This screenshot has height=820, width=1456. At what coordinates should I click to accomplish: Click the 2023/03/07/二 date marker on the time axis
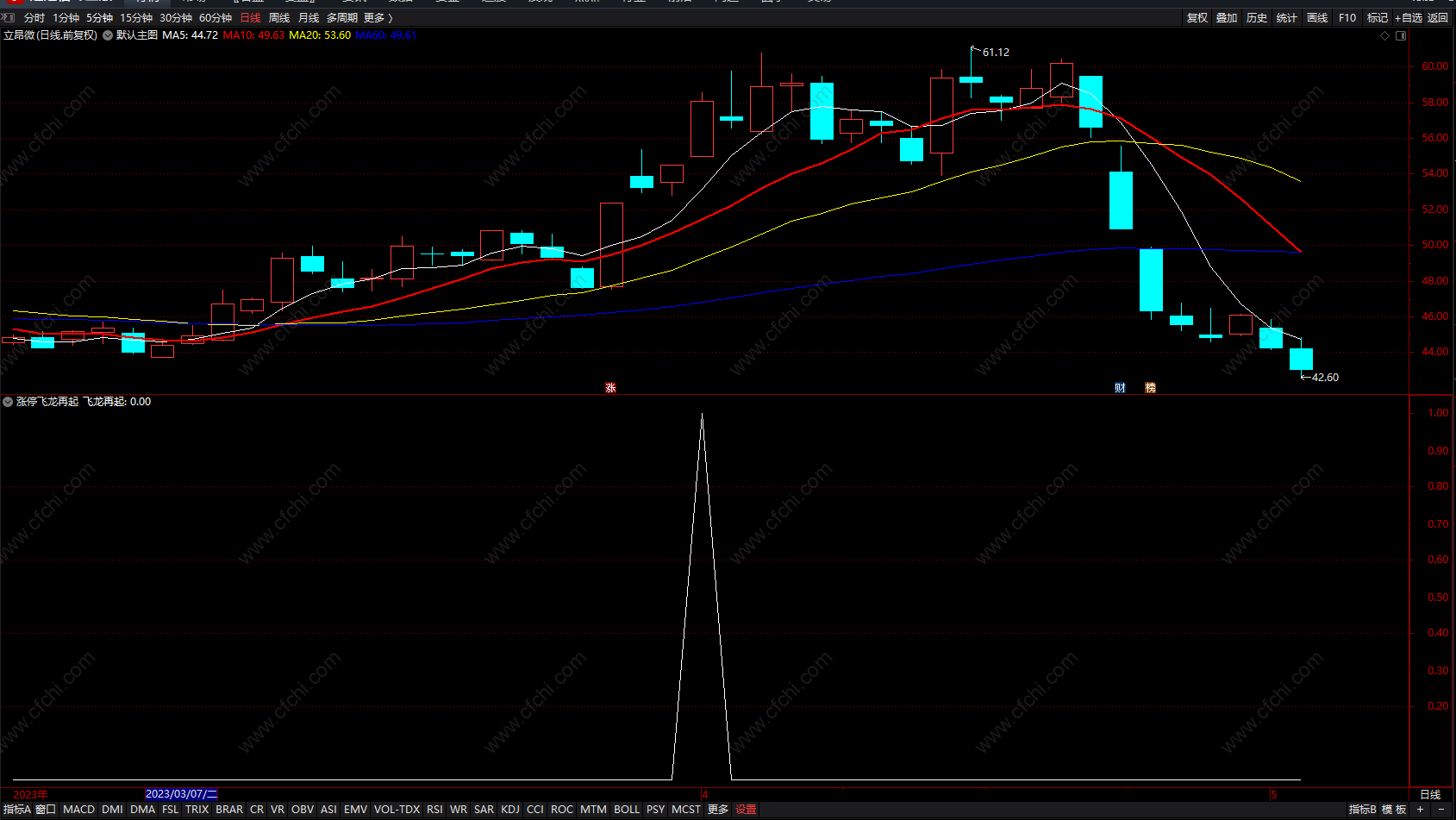(181, 794)
